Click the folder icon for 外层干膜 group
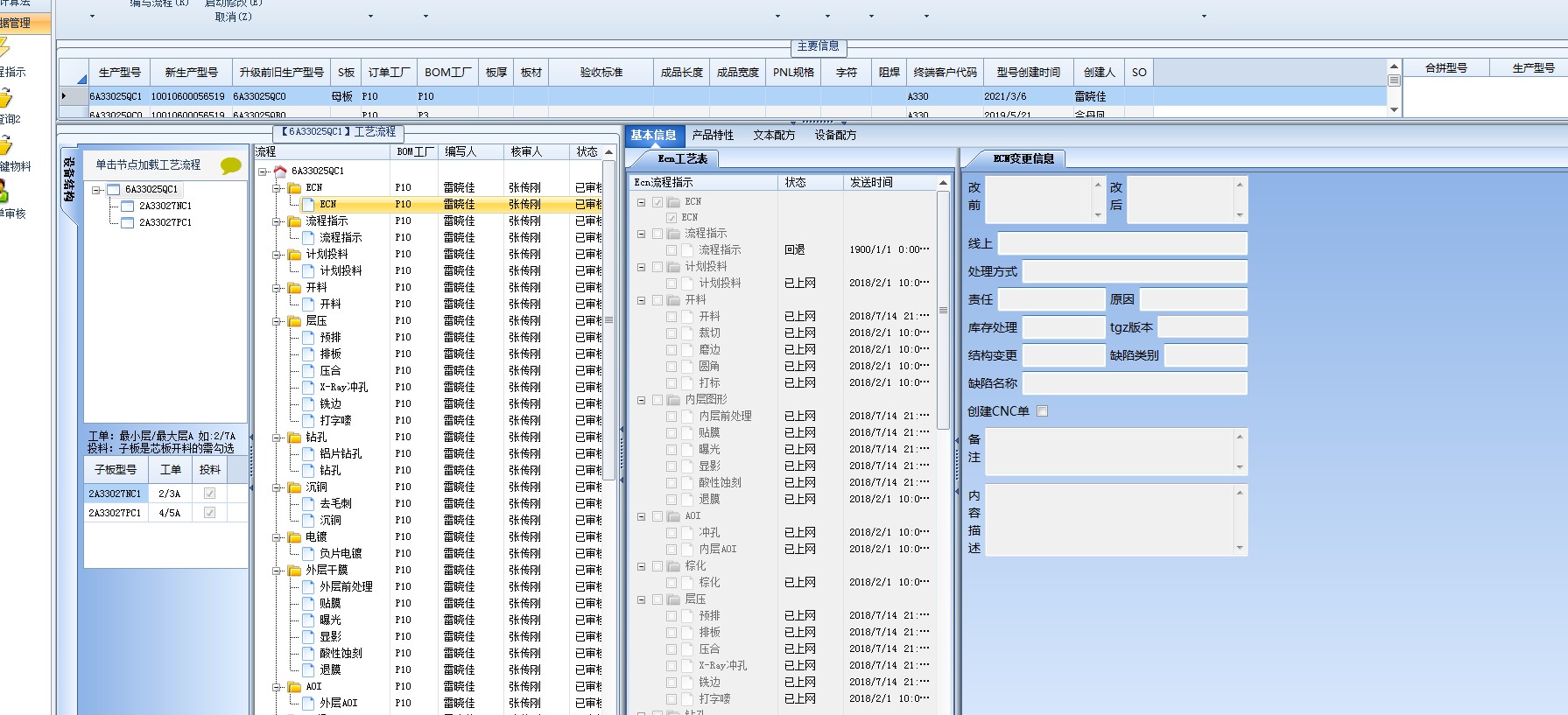The image size is (1568, 715). point(294,570)
